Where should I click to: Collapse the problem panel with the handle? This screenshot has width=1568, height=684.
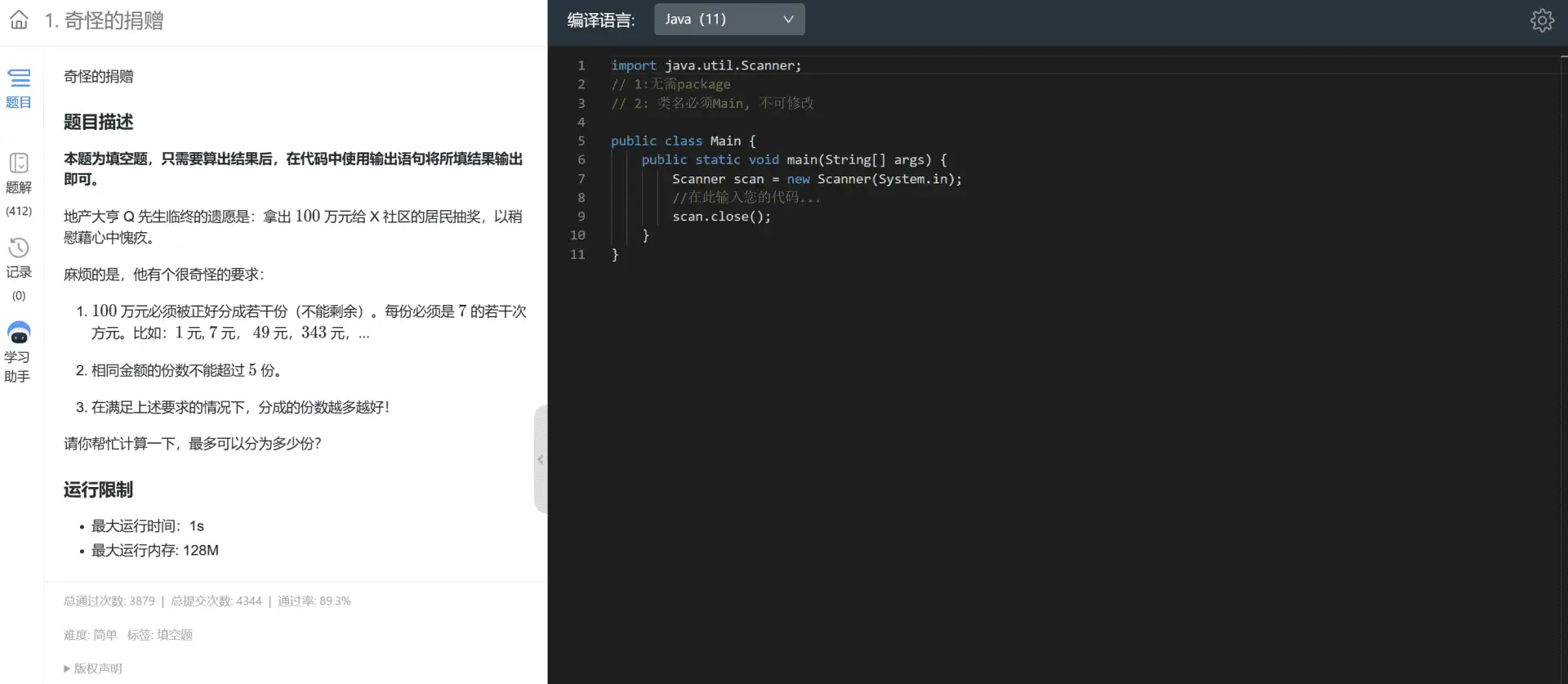[540, 459]
